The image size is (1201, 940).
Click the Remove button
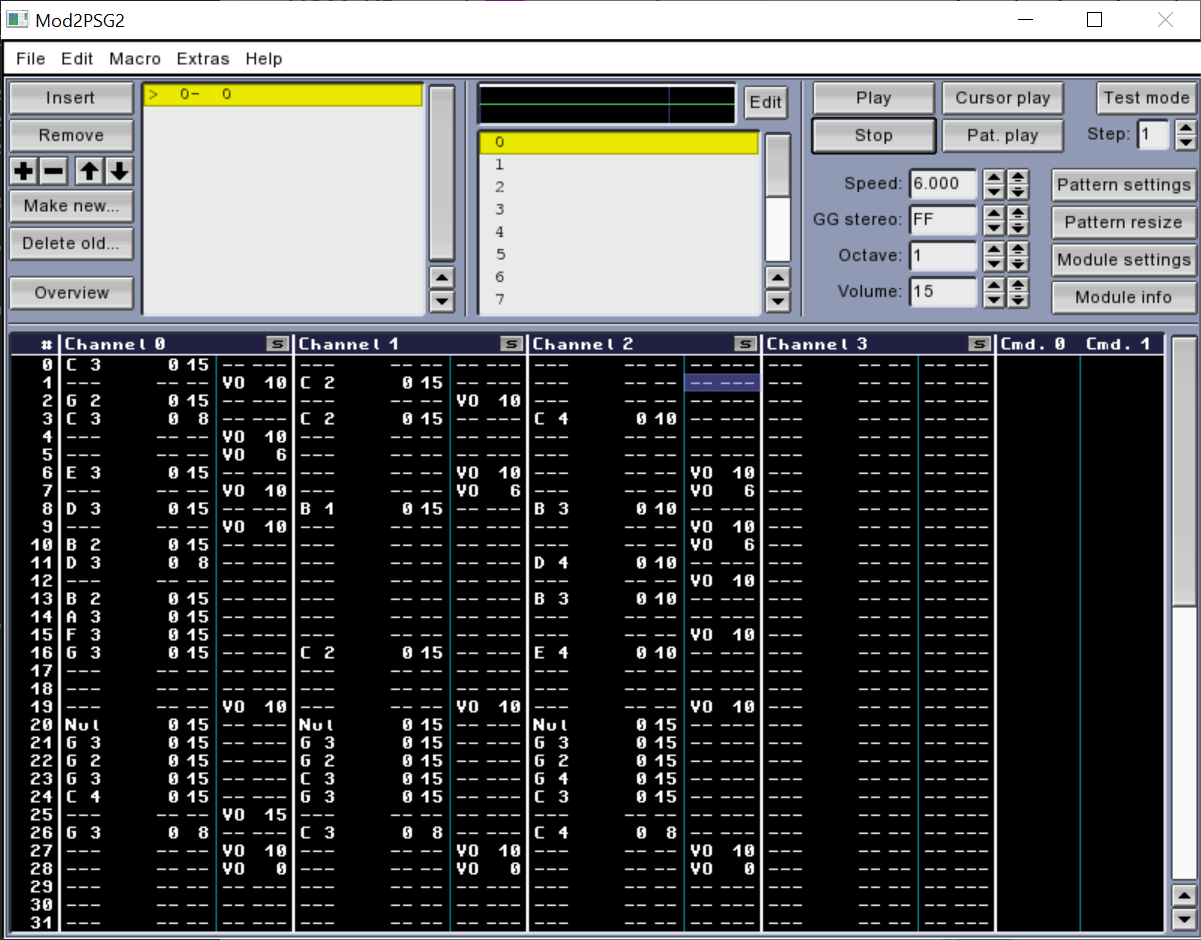click(71, 135)
